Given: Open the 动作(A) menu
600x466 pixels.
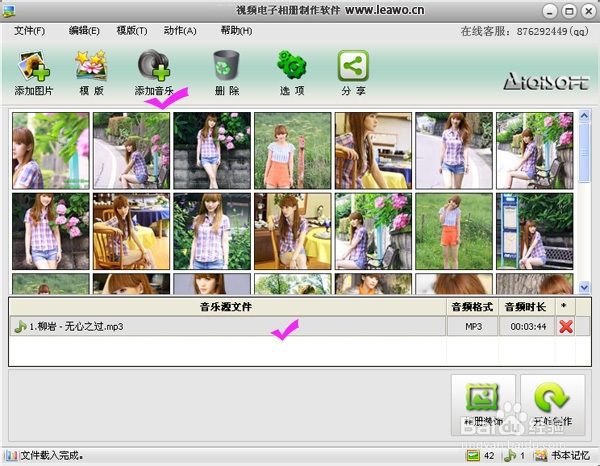Looking at the screenshot, I should click(180, 31).
